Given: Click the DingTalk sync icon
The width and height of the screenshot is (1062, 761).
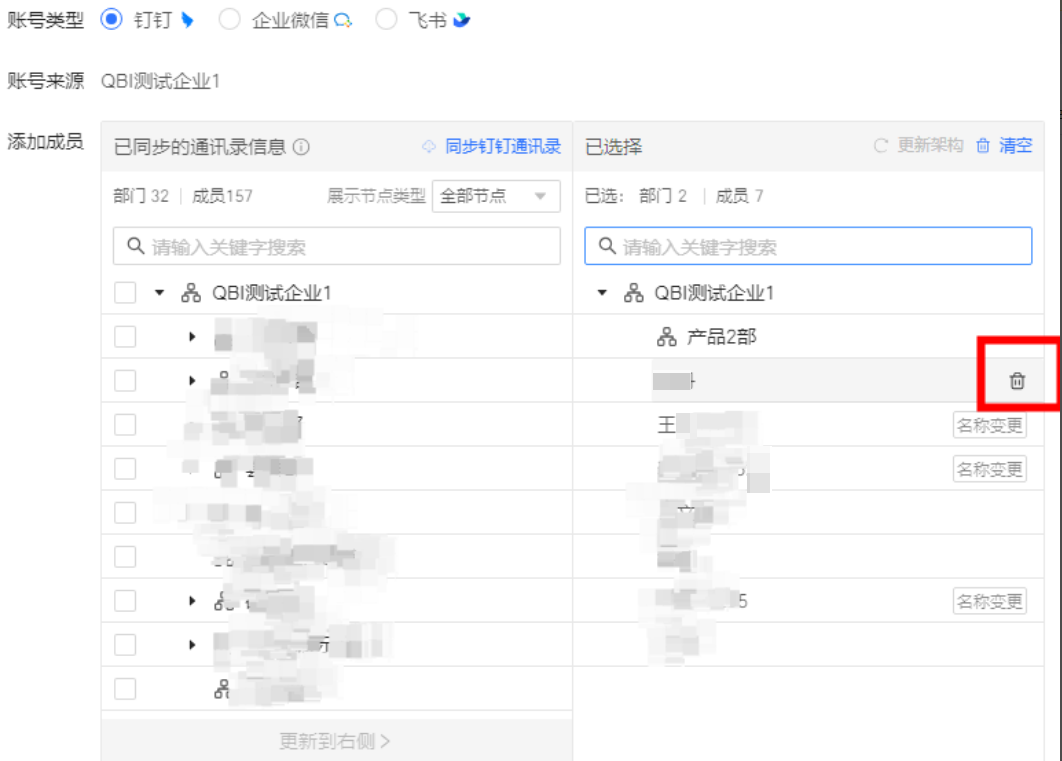Looking at the screenshot, I should [429, 146].
